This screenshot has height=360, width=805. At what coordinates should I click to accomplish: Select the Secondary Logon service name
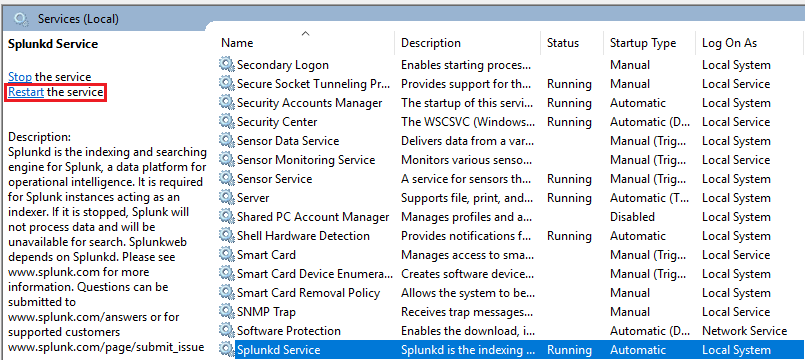(x=283, y=65)
